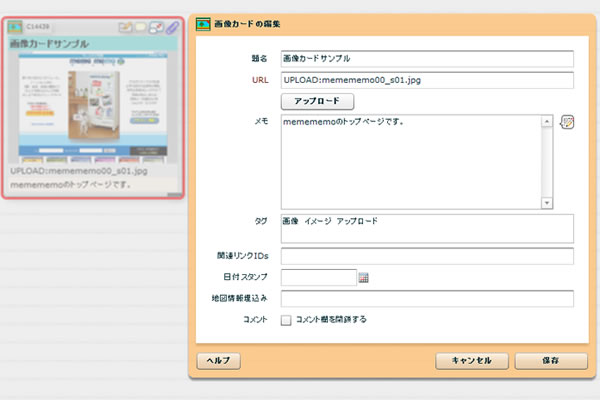Open the memo editor icon beside the memo field
Image resolution: width=600 pixels, height=400 pixels.
click(567, 123)
